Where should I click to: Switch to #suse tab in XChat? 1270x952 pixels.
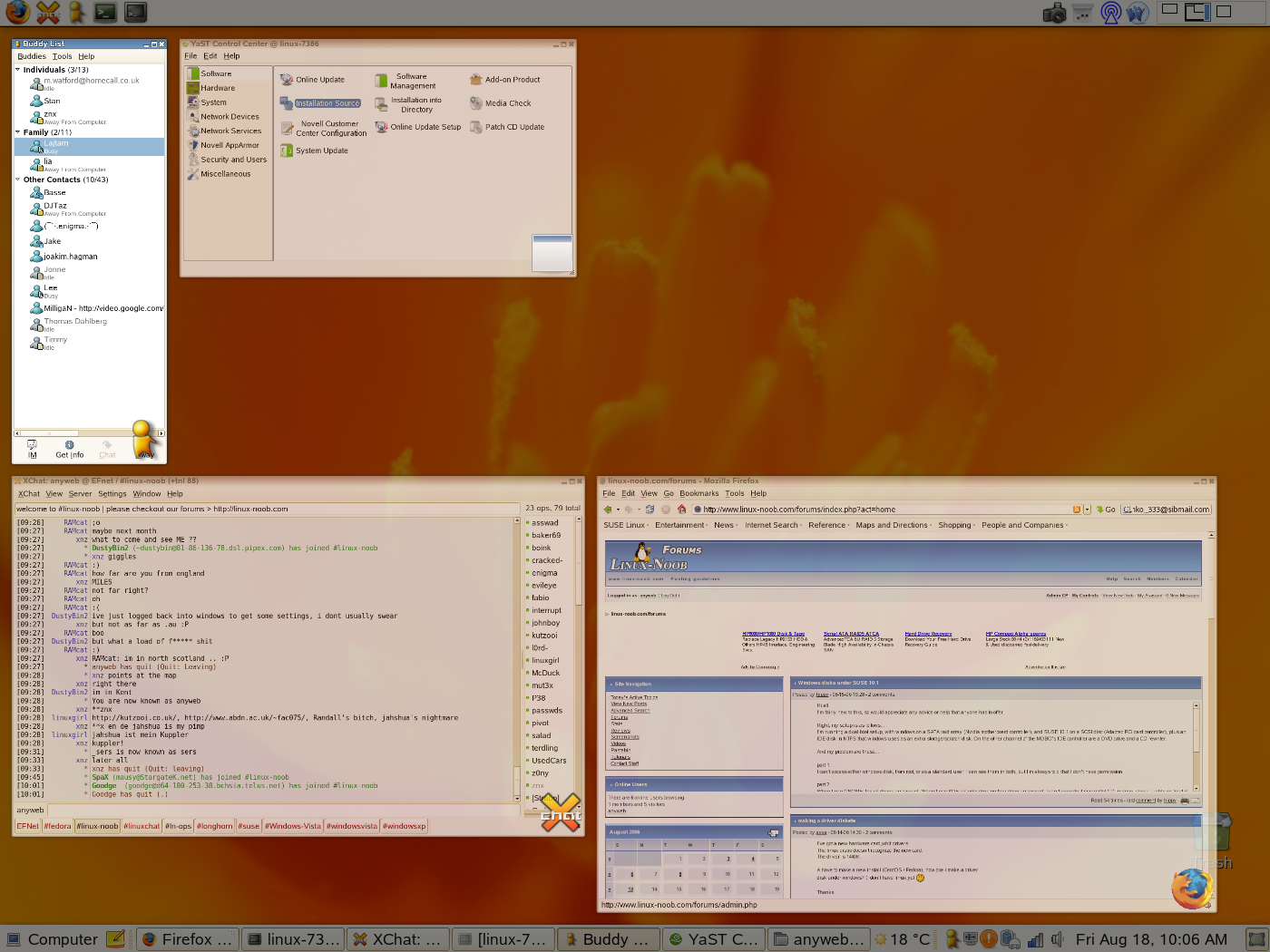point(249,826)
